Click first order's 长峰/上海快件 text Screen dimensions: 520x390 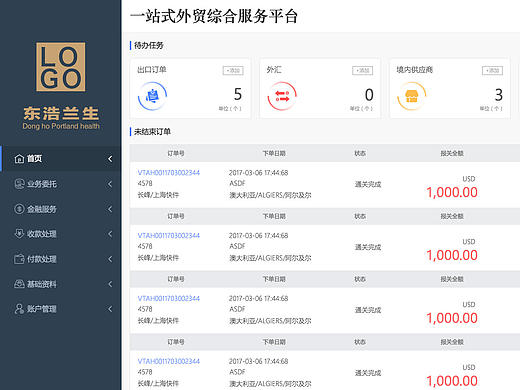(x=158, y=195)
